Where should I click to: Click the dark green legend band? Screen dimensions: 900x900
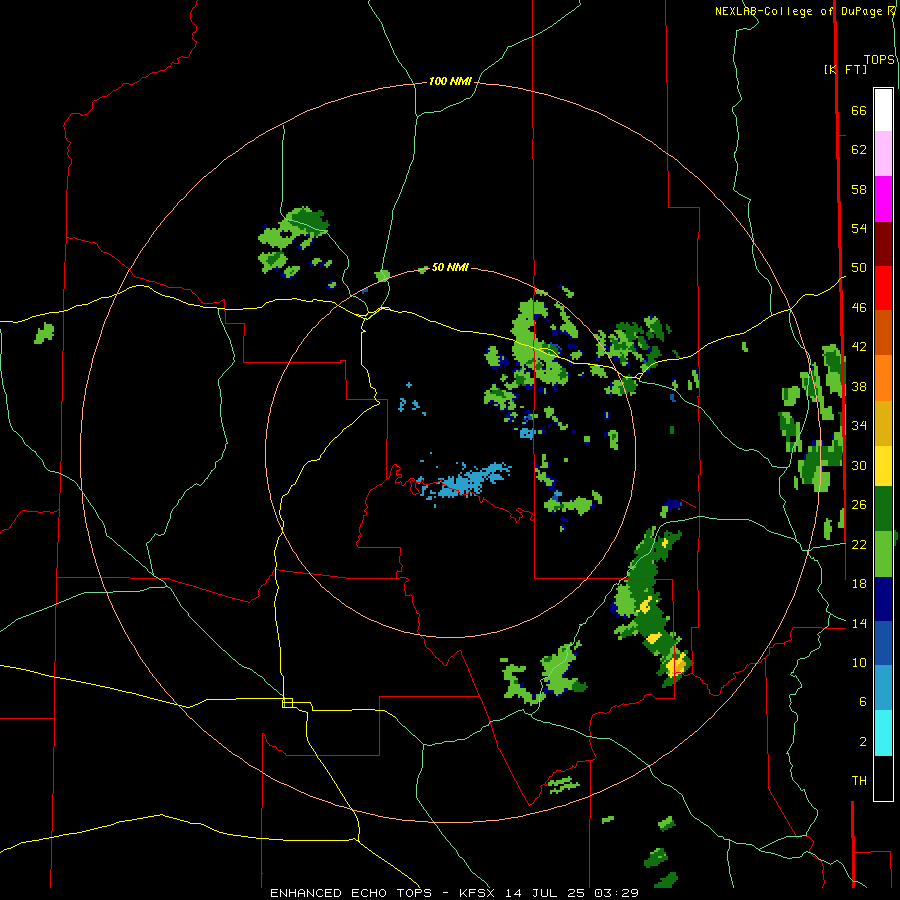click(883, 509)
